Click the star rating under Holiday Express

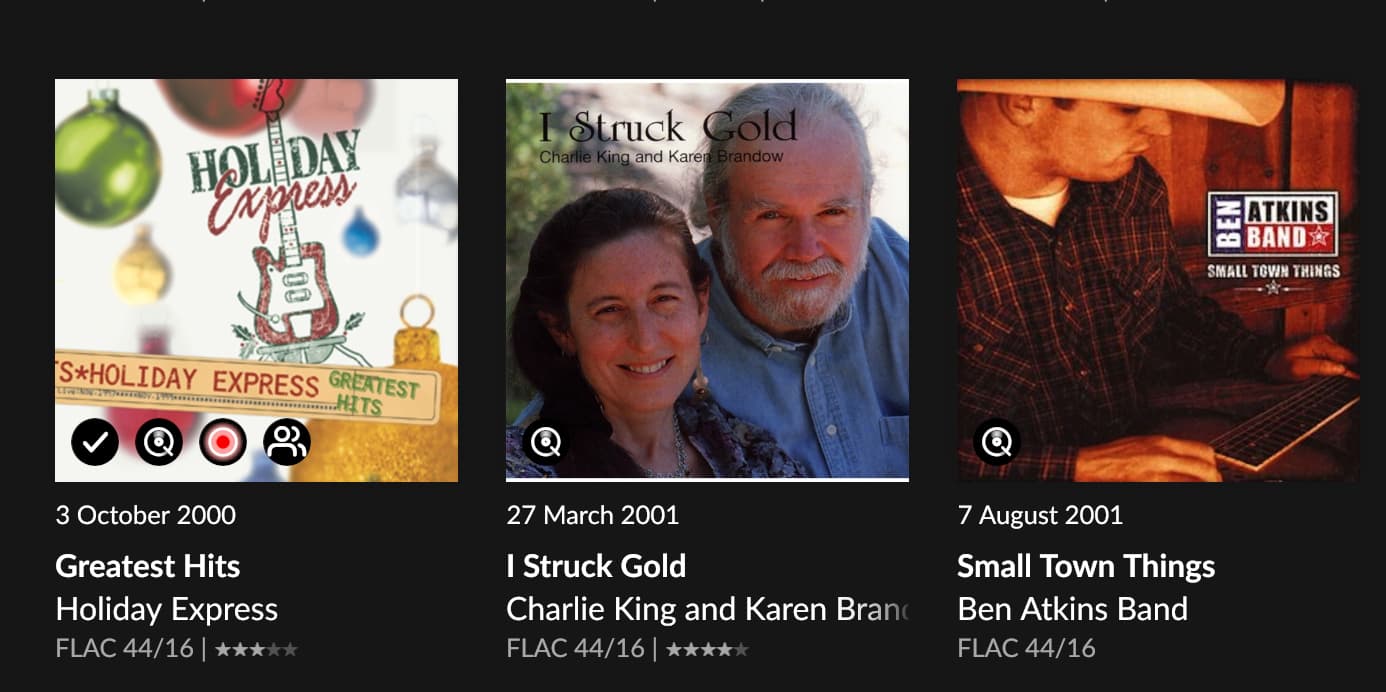[x=256, y=649]
